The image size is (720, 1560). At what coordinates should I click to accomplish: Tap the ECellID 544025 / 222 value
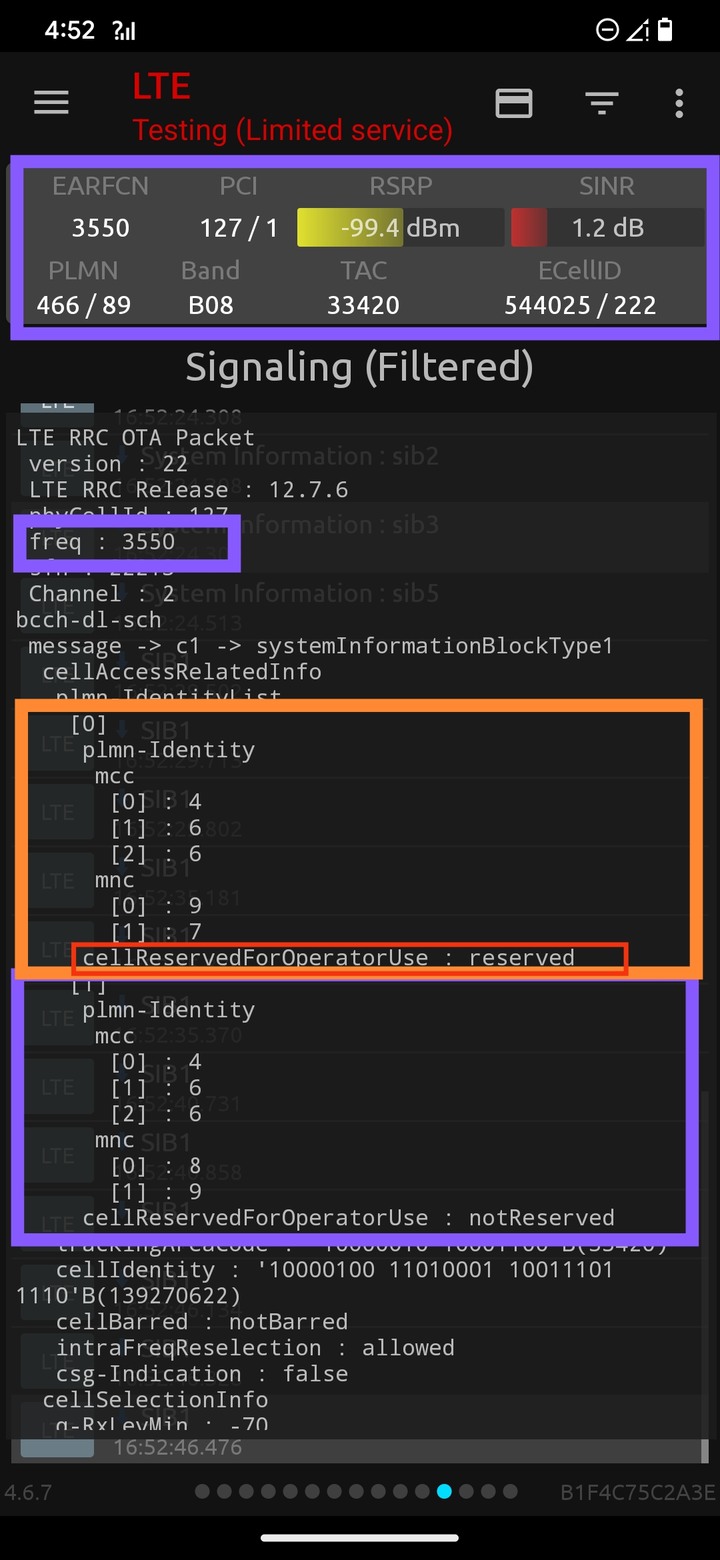coord(580,305)
